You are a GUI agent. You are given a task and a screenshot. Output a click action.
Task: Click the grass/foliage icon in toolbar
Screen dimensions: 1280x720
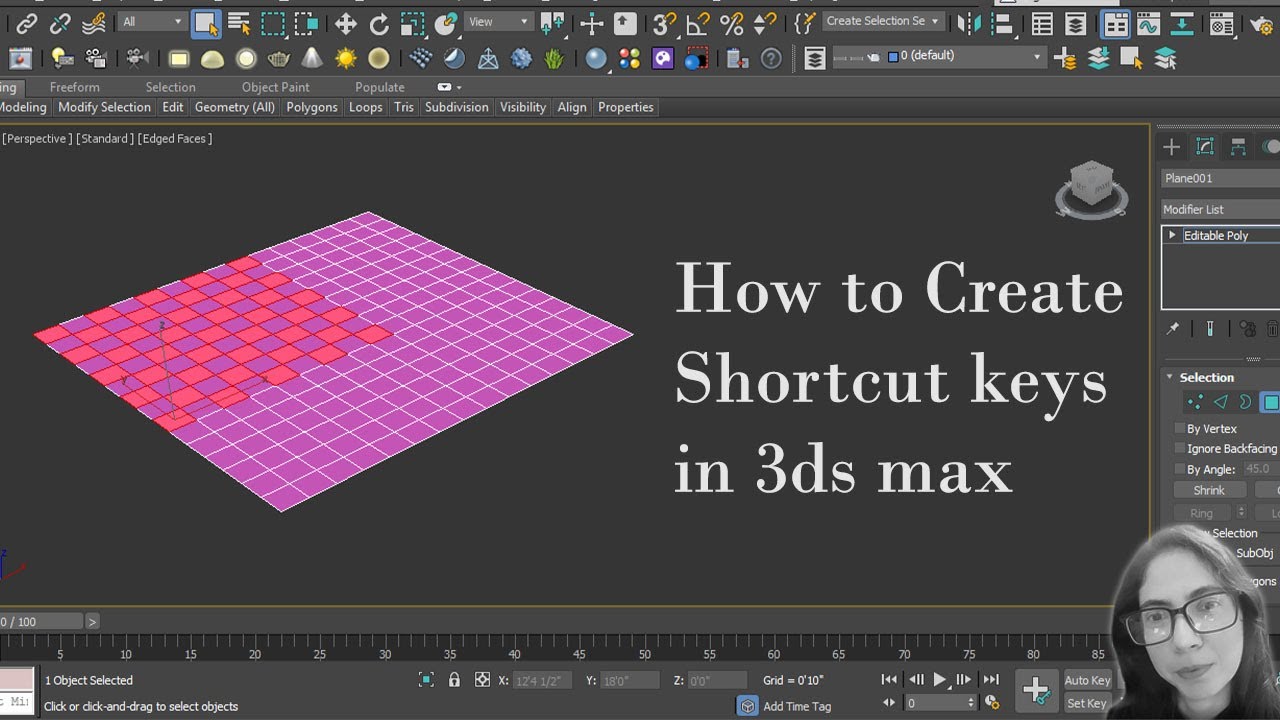click(x=554, y=59)
